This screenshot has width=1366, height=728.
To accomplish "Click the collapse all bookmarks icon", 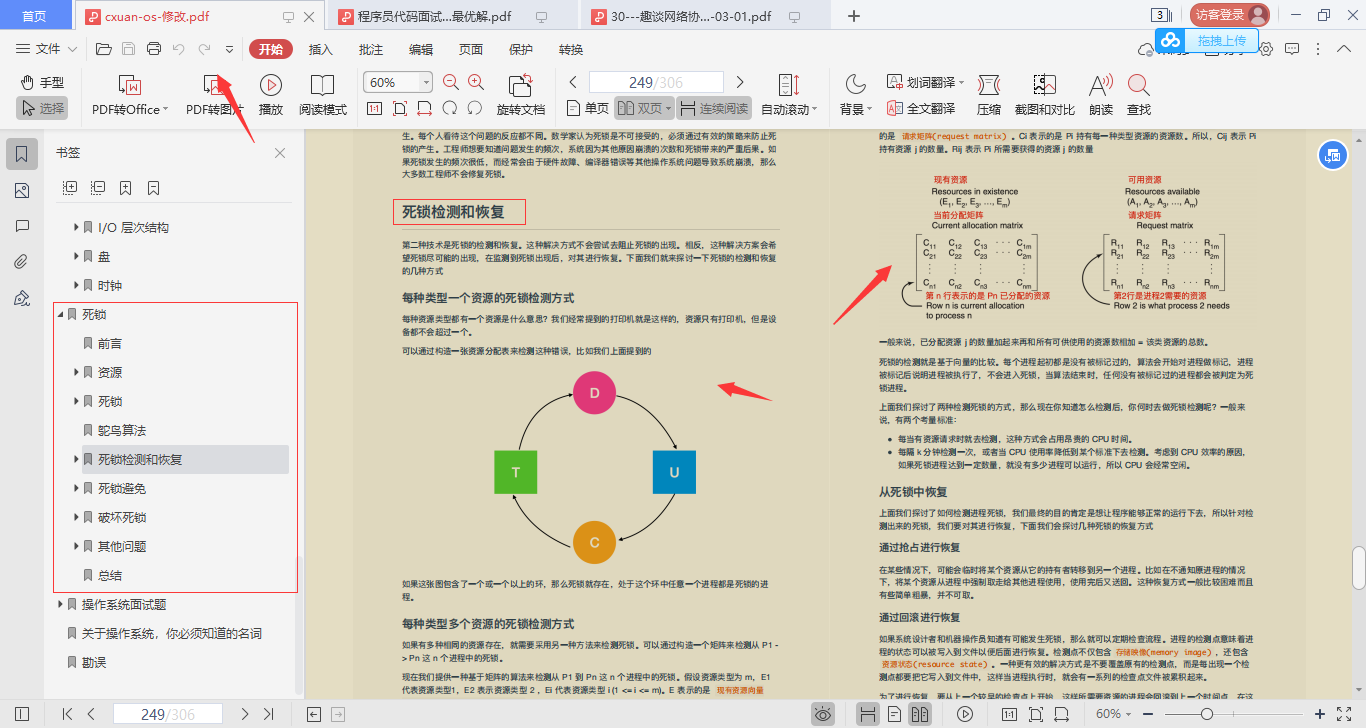I will pos(98,187).
